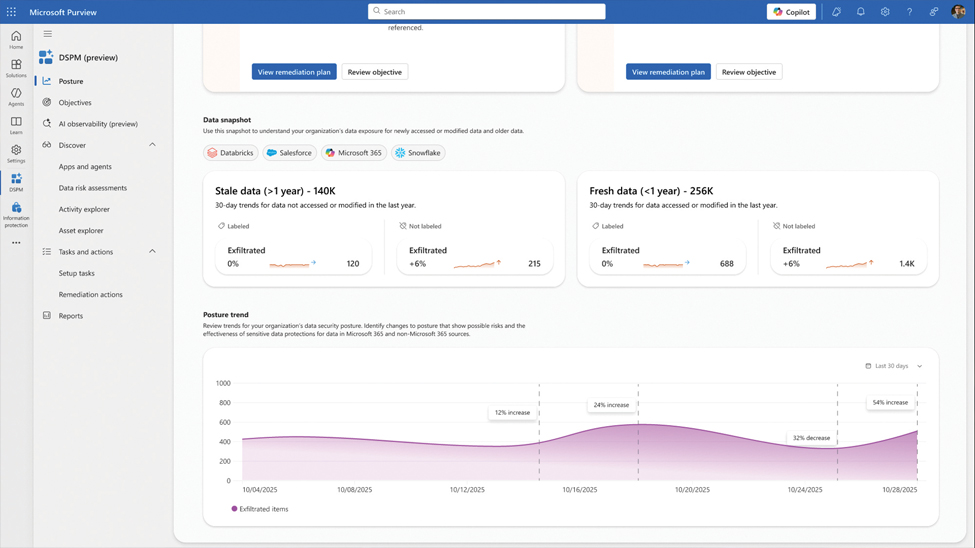Toggle the Databricks filter chip
Screen dimensions: 975x548
click(231, 152)
